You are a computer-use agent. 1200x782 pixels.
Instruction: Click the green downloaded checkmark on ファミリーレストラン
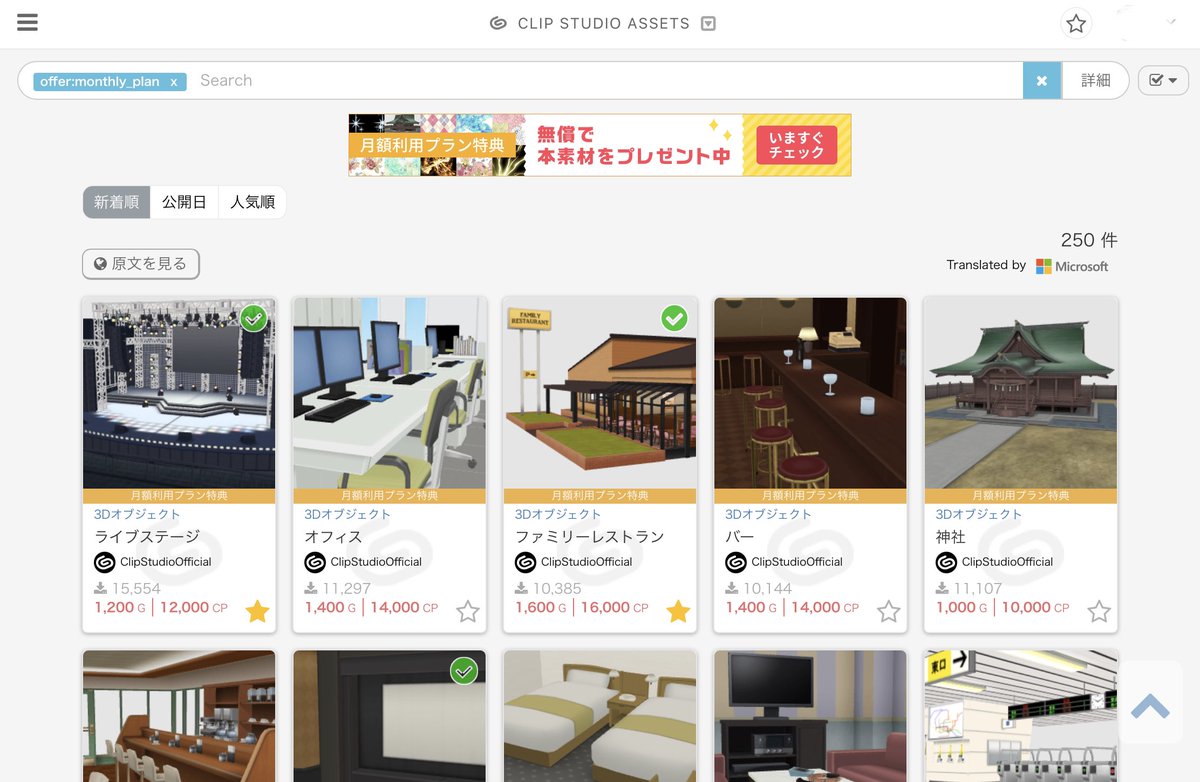coord(675,318)
